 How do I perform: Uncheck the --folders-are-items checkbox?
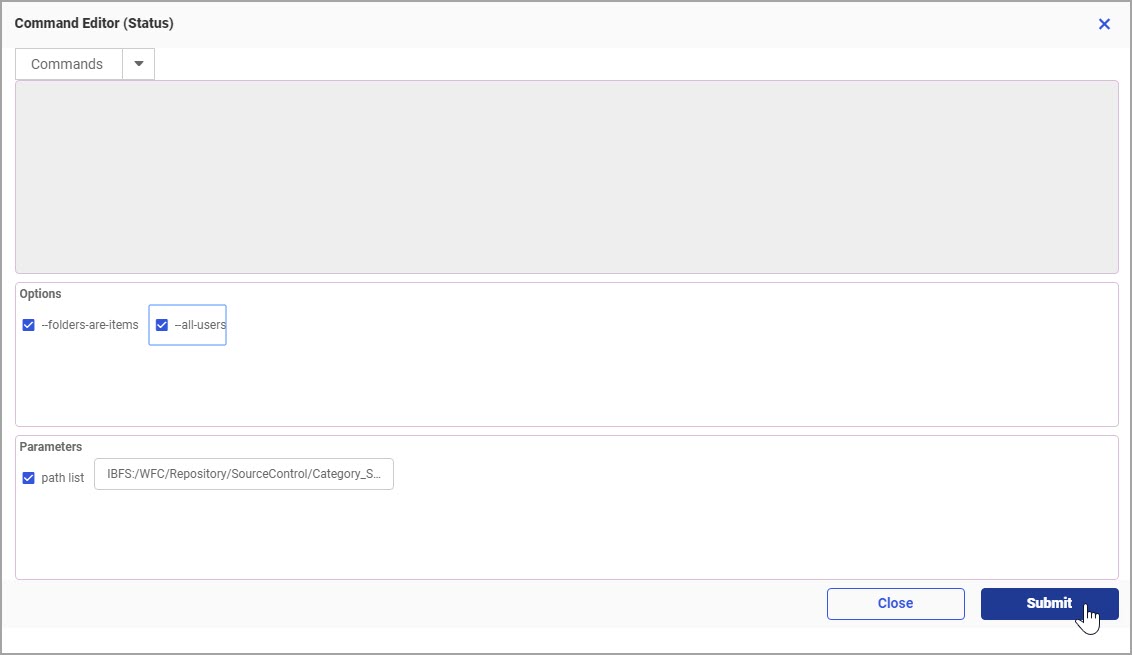tap(29, 325)
